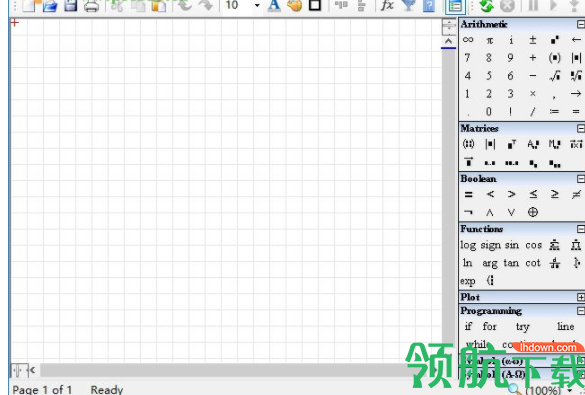
Task: Insert the log function
Action: click(x=468, y=245)
